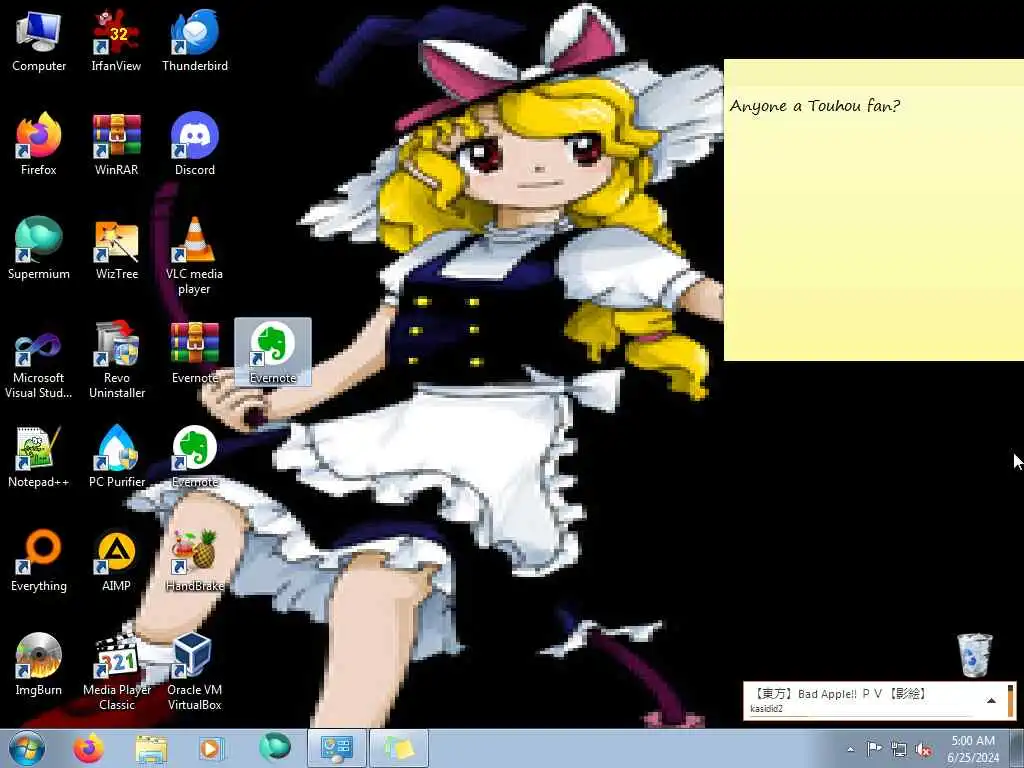
Task: Switch to the Control Panel taskbar window
Action: click(x=336, y=748)
